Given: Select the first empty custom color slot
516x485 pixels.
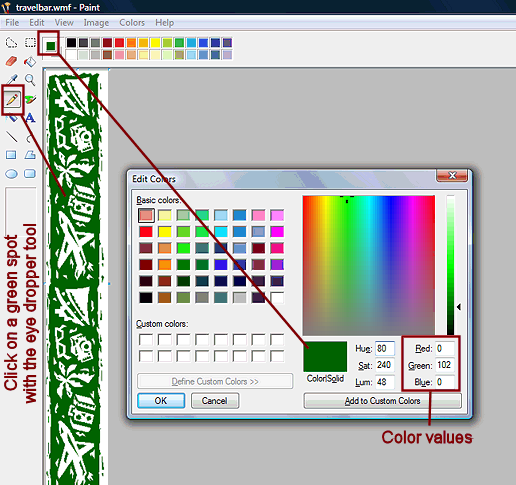Looking at the screenshot, I should pyautogui.click(x=146, y=340).
